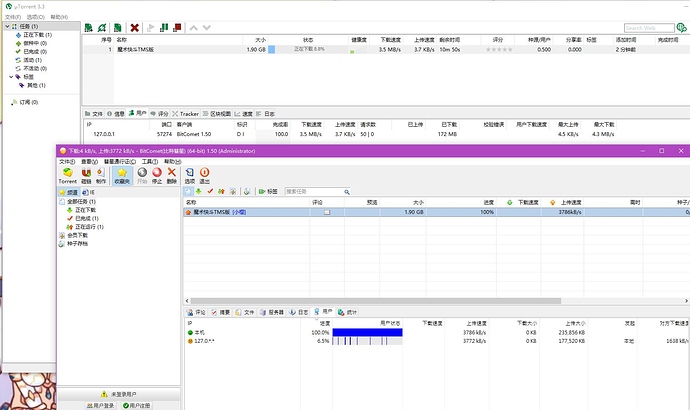690x410 pixels.
Task: Switch to the IE tab in BitComet sidebar
Action: (x=89, y=192)
